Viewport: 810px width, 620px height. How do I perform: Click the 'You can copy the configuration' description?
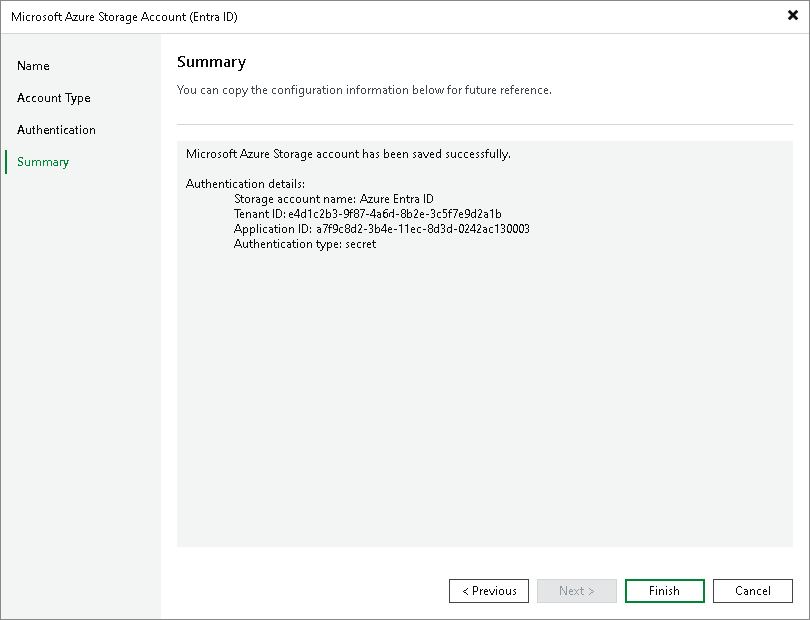click(x=364, y=90)
